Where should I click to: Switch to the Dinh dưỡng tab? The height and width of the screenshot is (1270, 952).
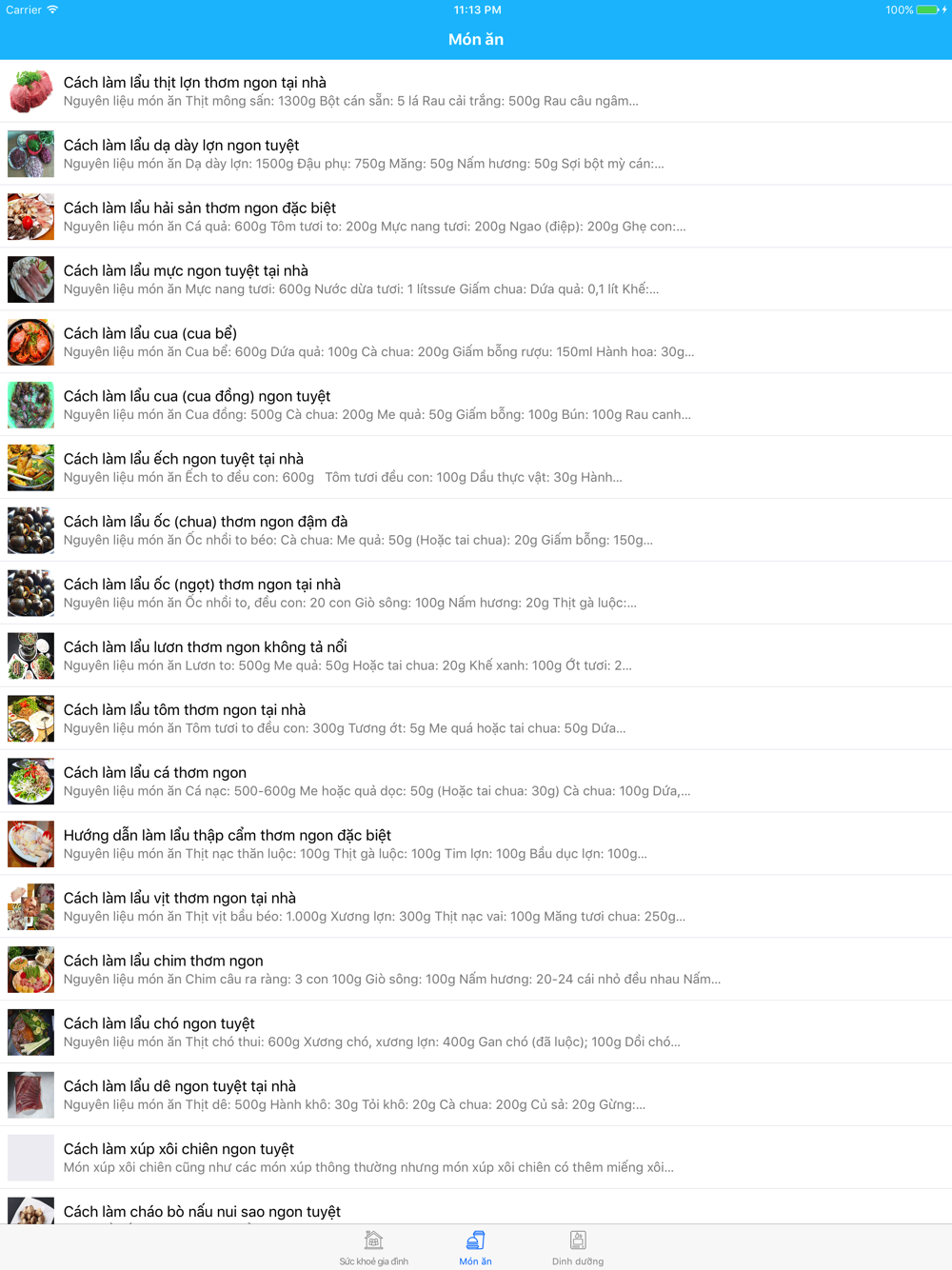578,1247
